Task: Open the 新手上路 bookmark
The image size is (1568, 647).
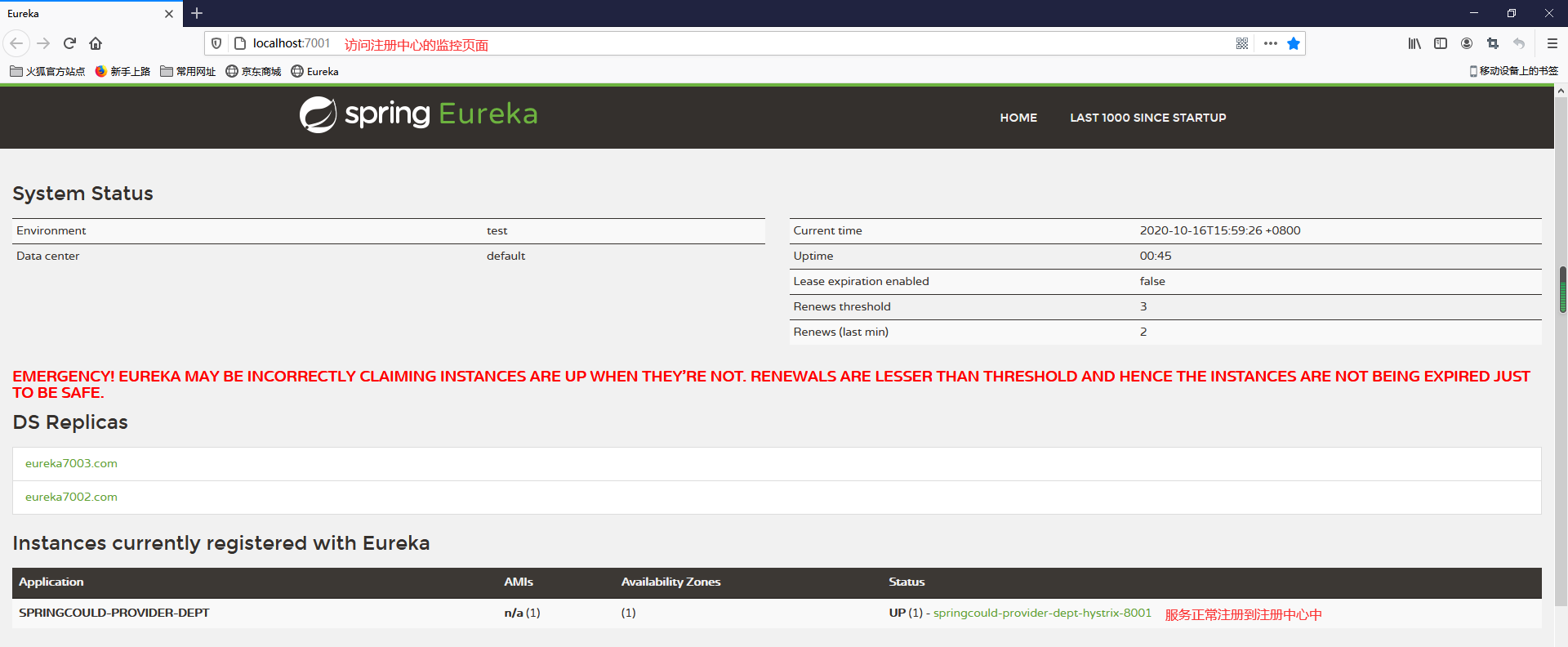Action: click(122, 72)
